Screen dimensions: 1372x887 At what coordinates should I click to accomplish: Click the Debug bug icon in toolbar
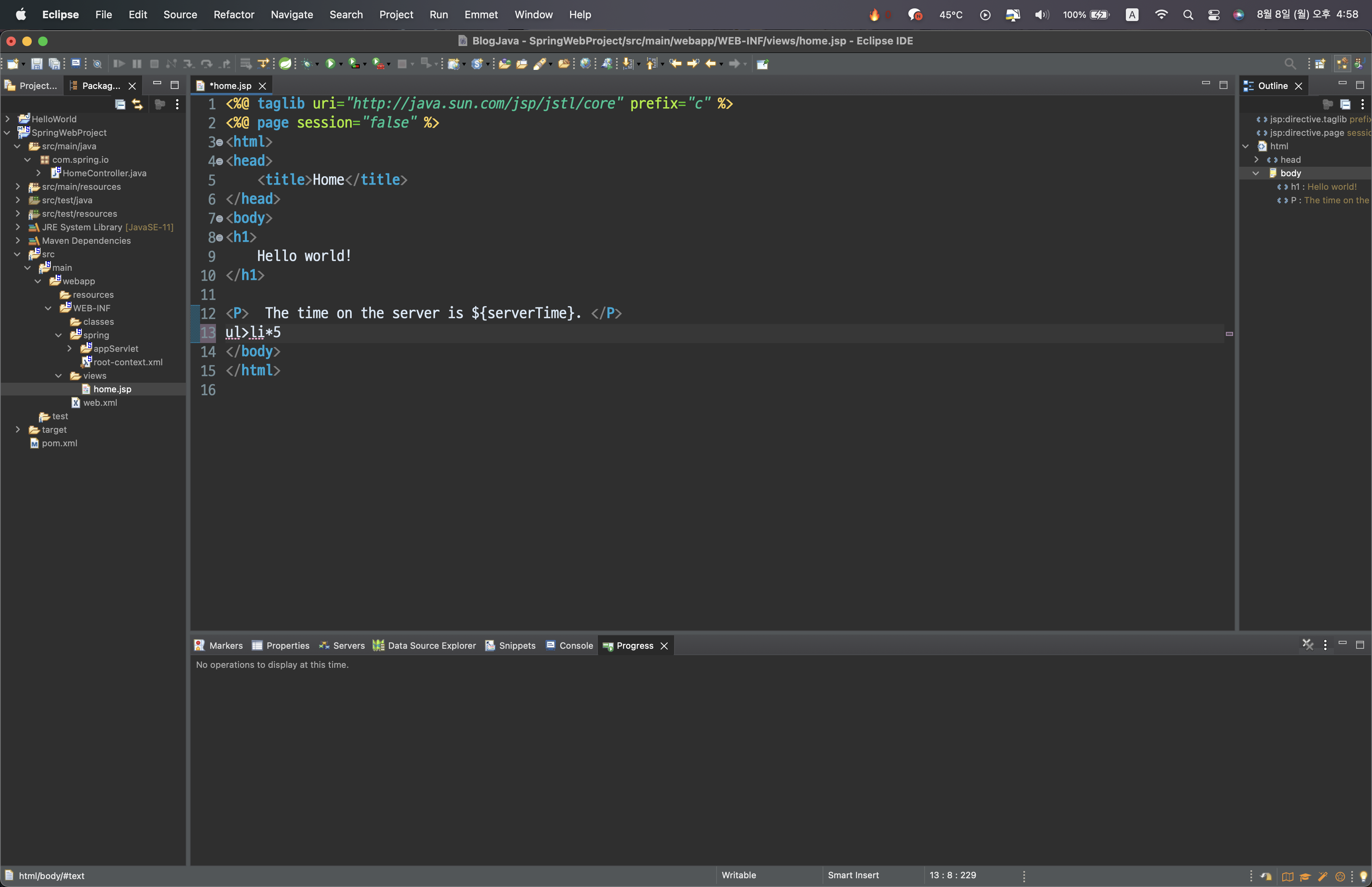307,64
